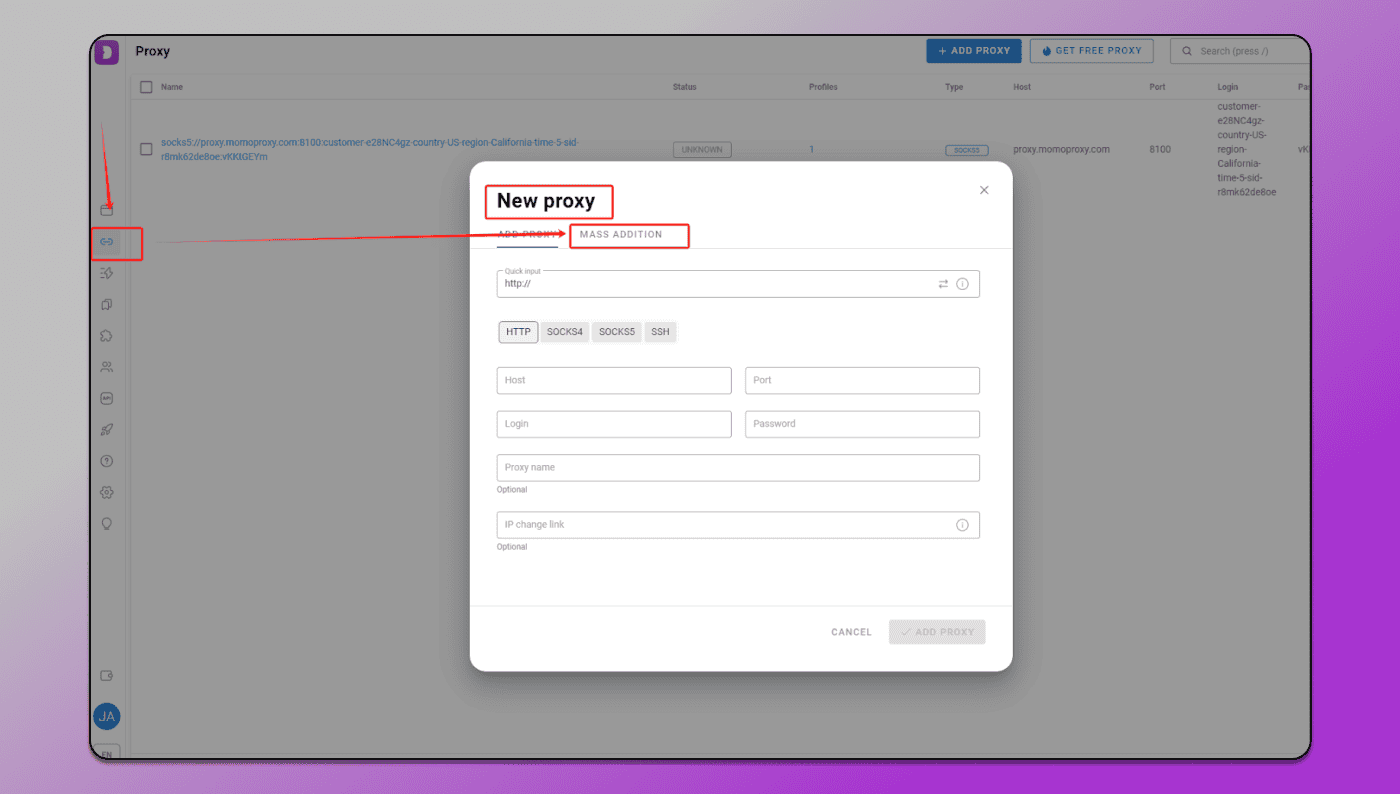Viewport: 1400px width, 794px height.
Task: Click the UNKNOWN status badge
Action: [702, 150]
